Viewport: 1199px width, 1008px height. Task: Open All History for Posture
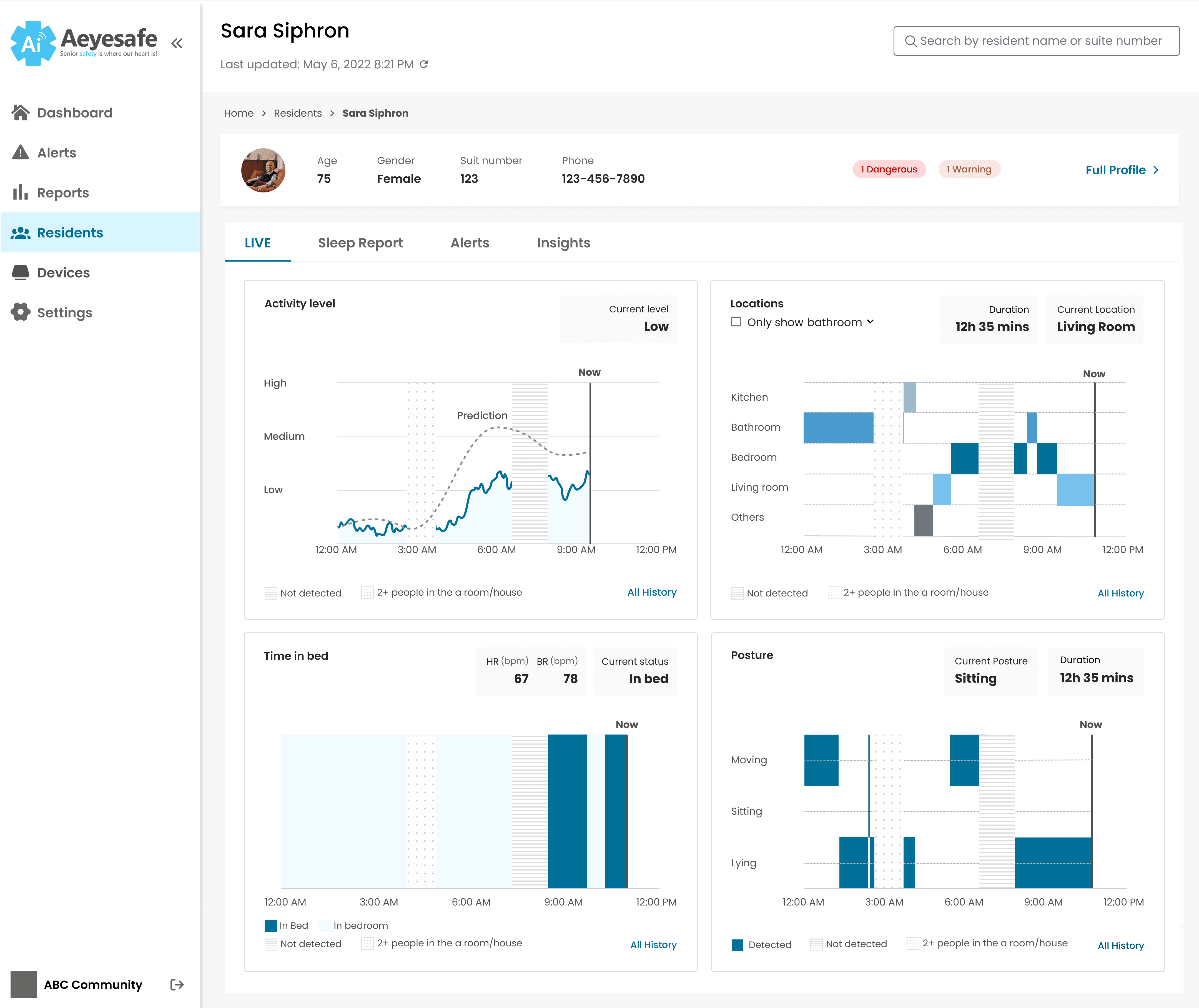1120,945
